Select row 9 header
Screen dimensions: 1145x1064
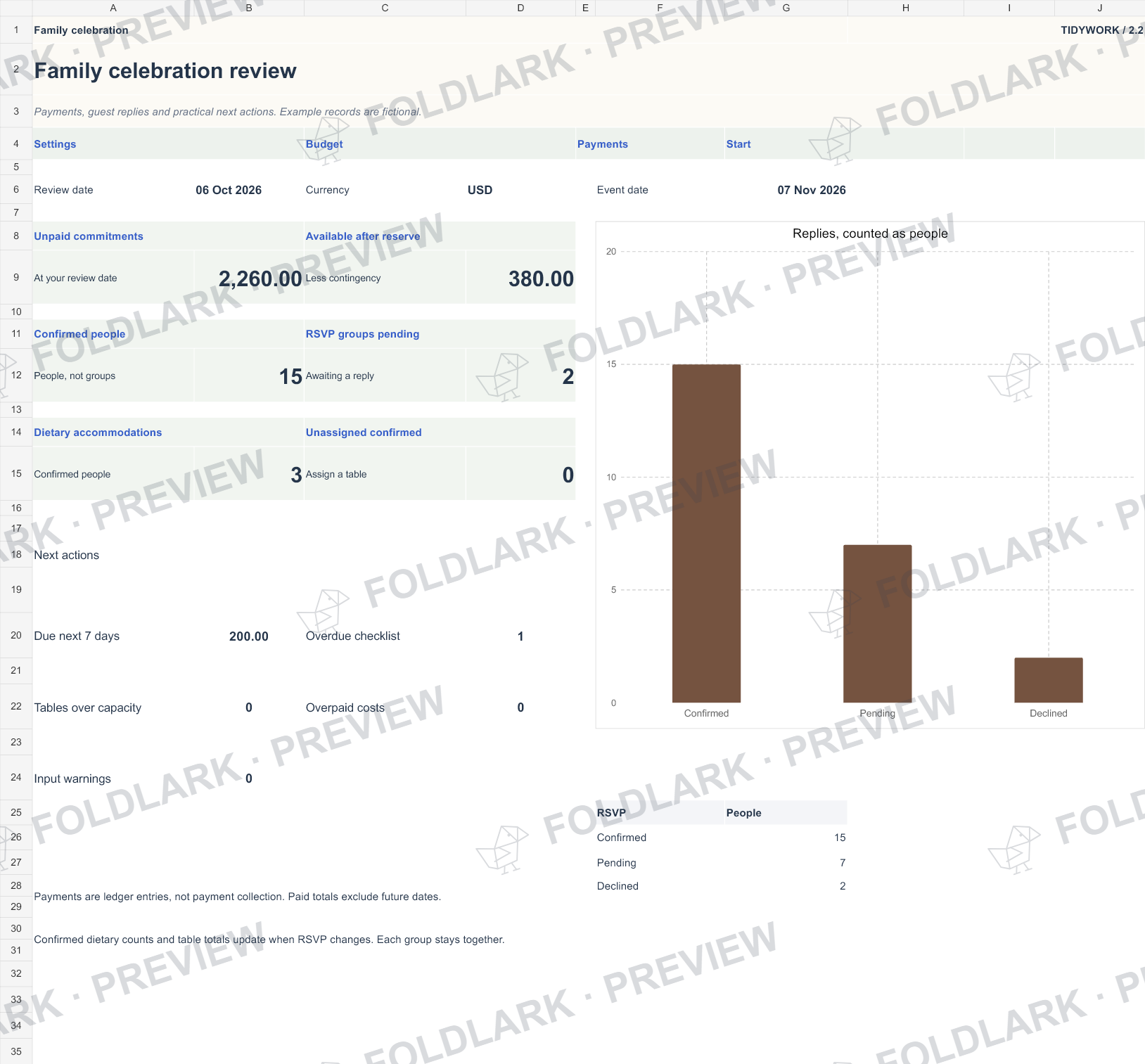tap(16, 277)
